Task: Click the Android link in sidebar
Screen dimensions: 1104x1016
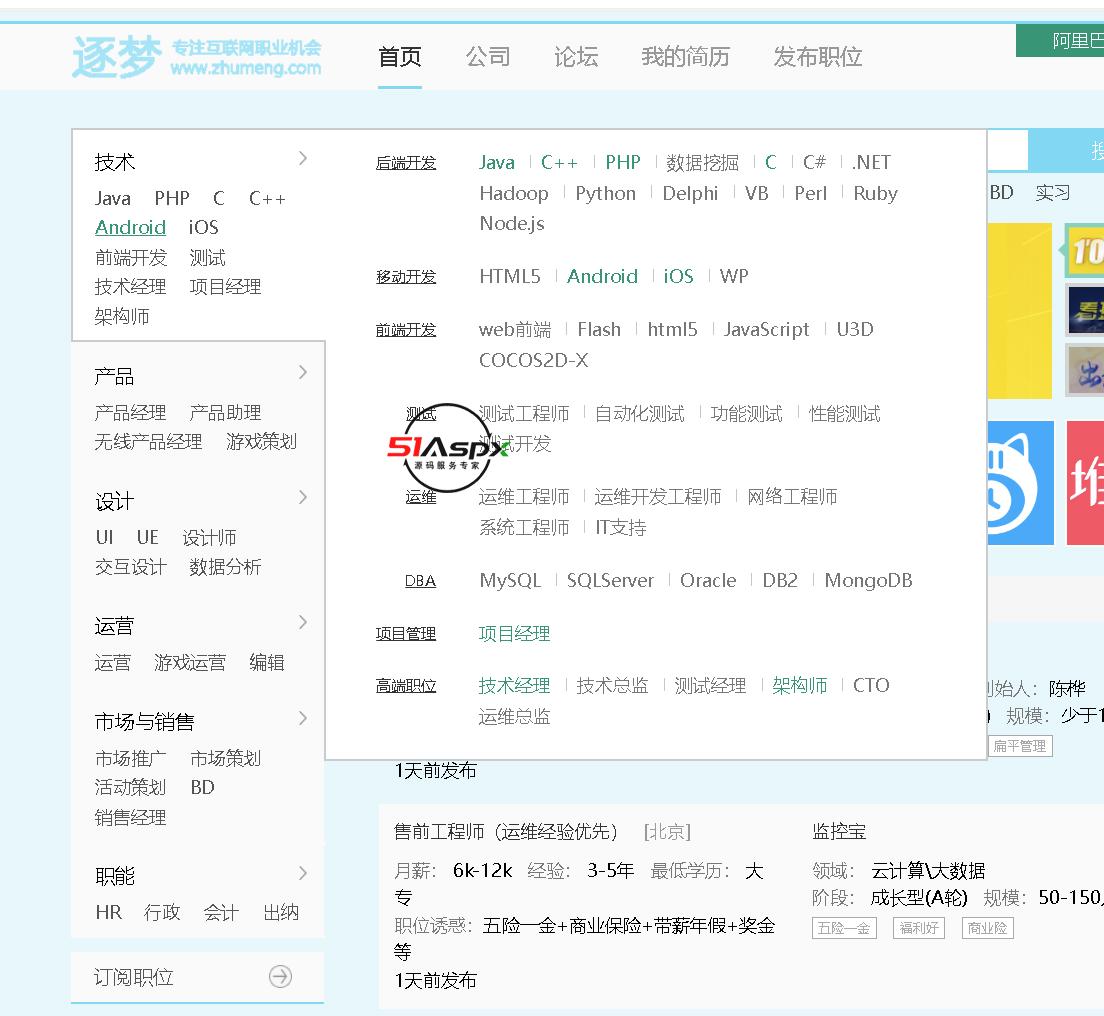Action: [130, 228]
